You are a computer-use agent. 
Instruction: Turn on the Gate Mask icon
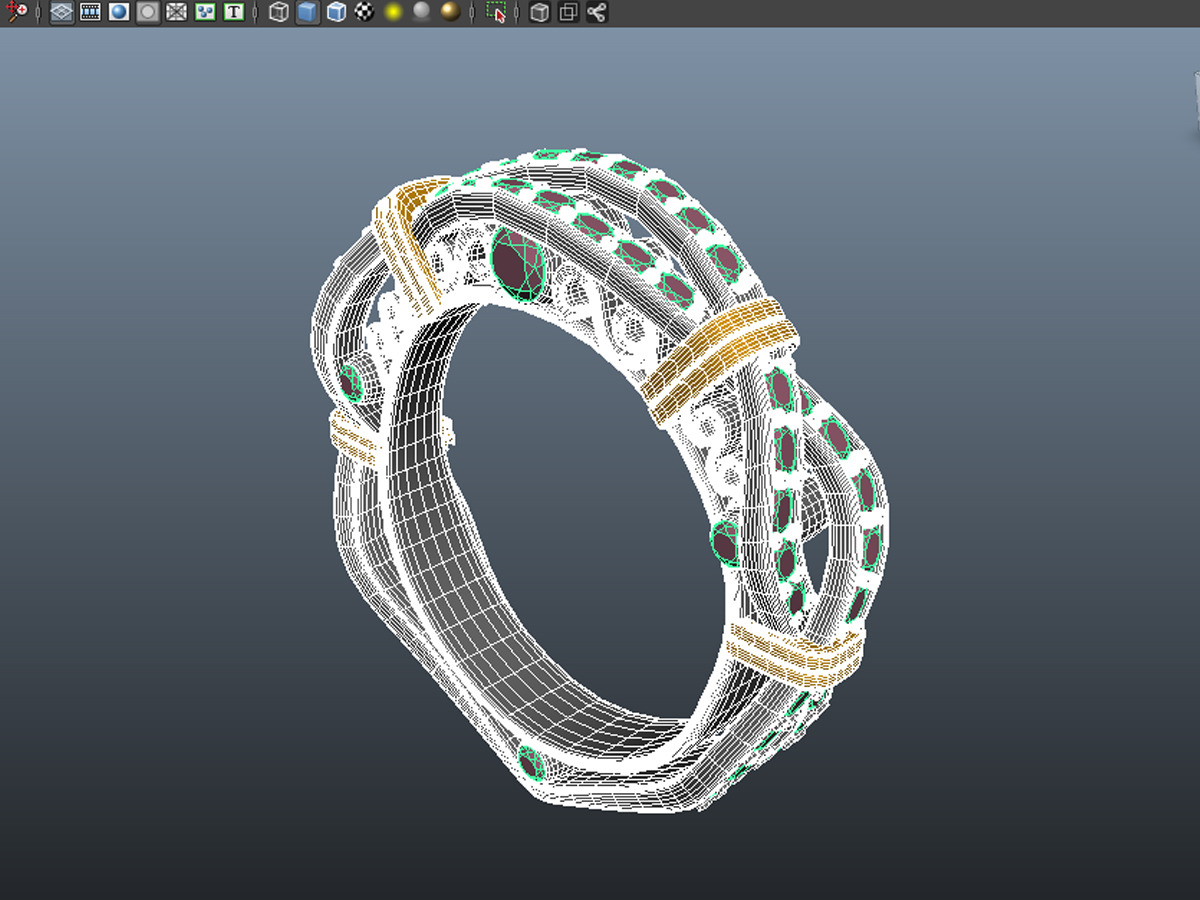(148, 13)
